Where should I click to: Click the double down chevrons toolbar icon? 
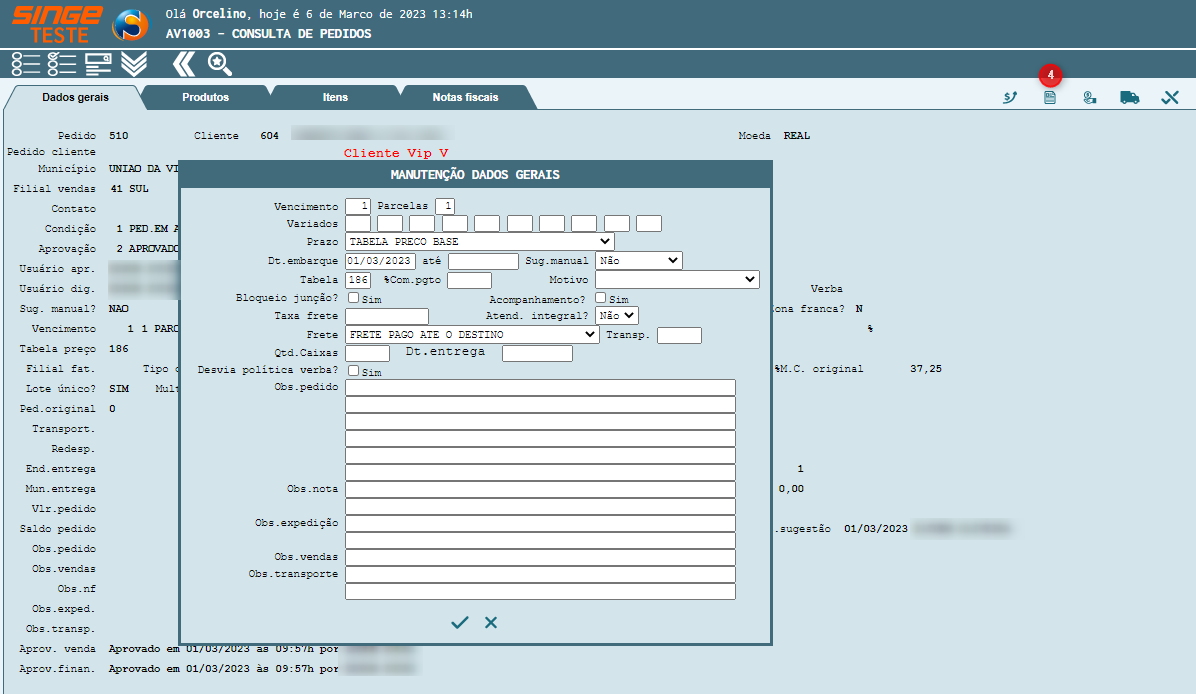pos(134,64)
